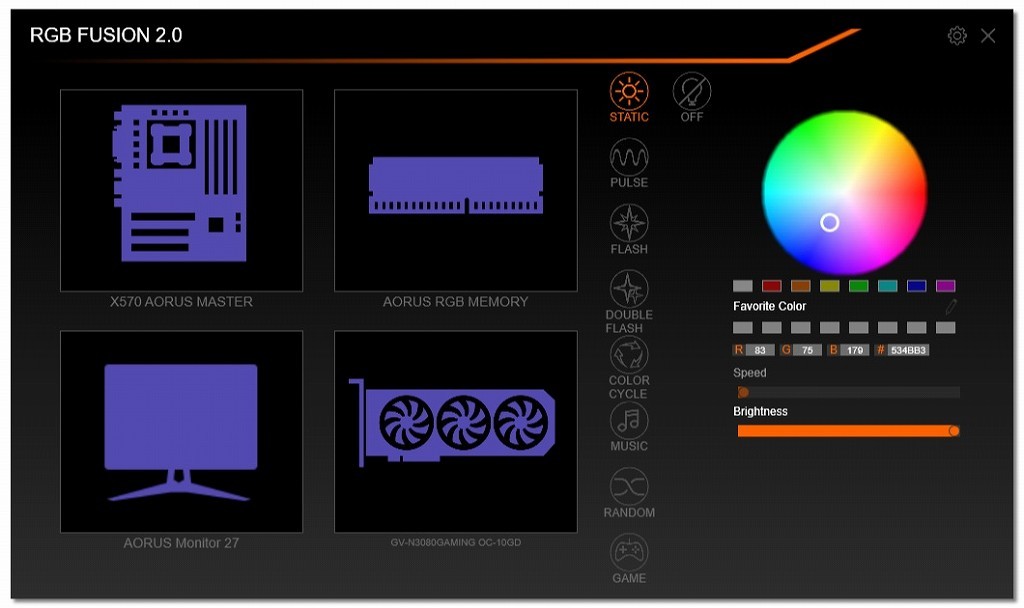Click the Speed slider handle
The image size is (1024, 608).
743,392
